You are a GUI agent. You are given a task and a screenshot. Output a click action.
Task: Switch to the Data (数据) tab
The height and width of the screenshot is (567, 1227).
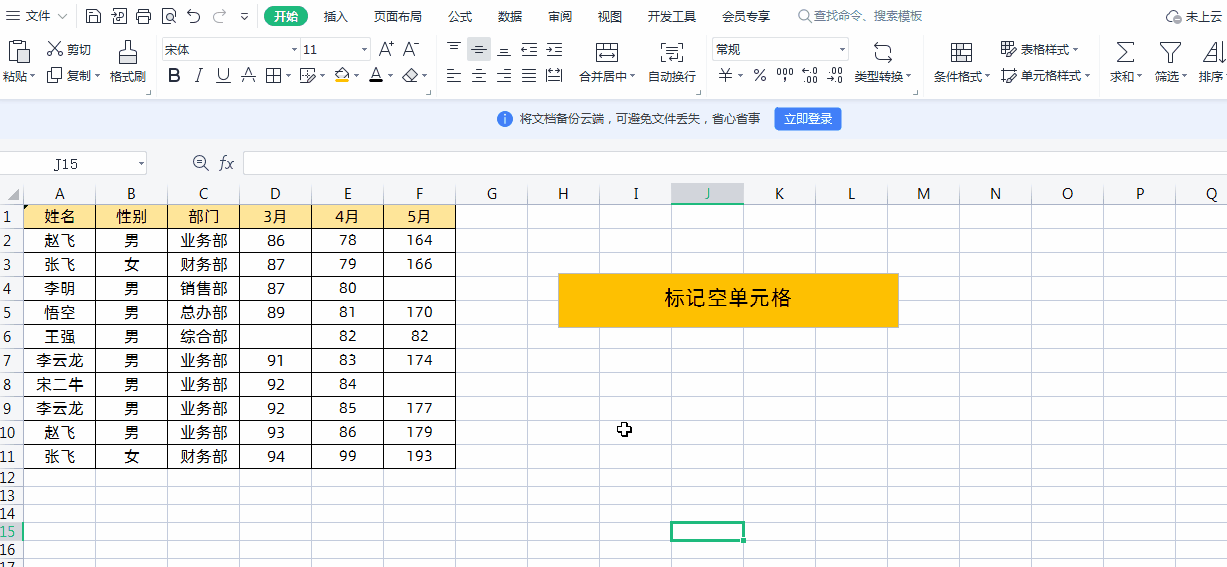click(510, 16)
